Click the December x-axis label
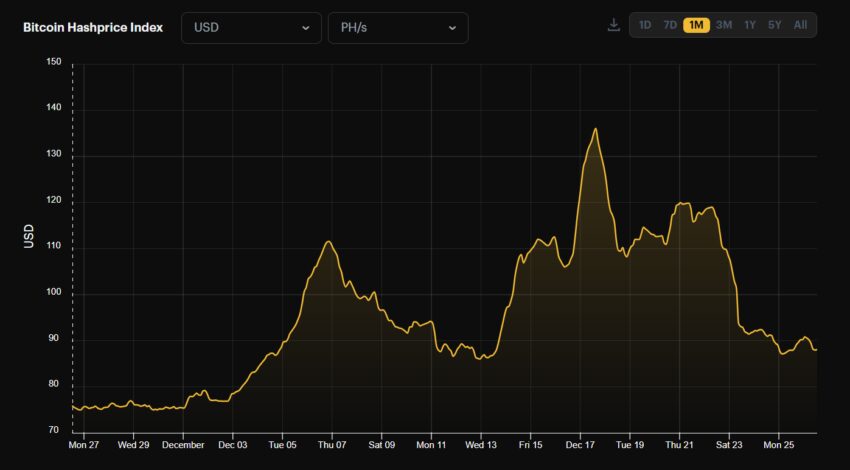Screen dimensions: 850x470 pyautogui.click(x=183, y=445)
